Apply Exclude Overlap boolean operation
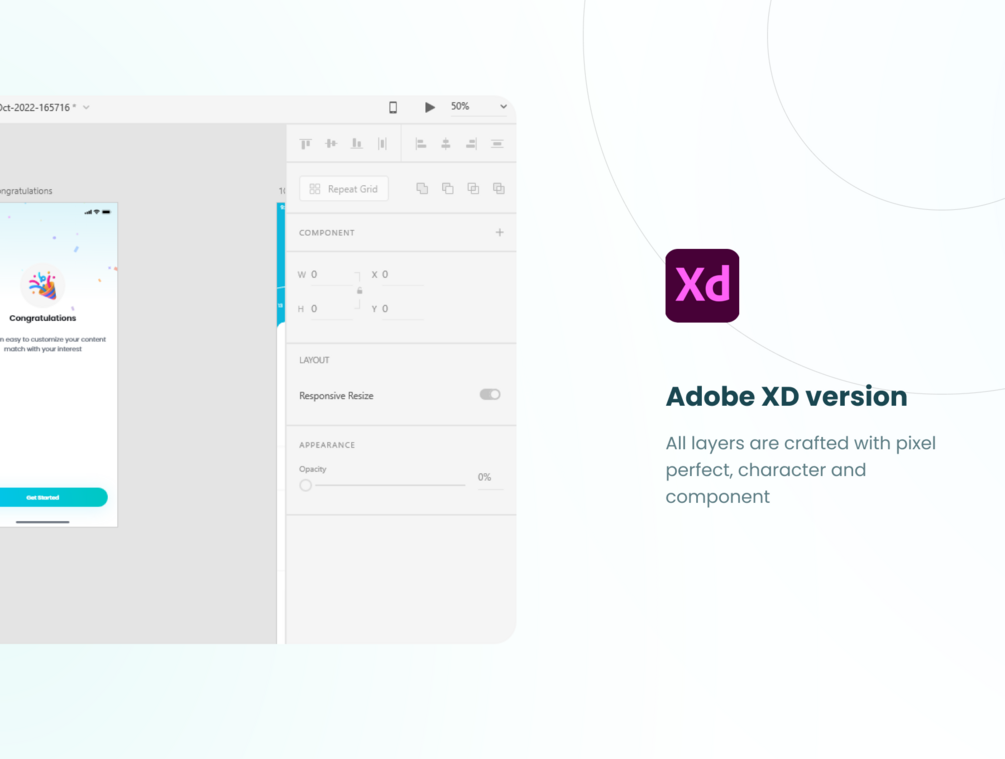Image resolution: width=1005 pixels, height=759 pixels. coord(499,188)
